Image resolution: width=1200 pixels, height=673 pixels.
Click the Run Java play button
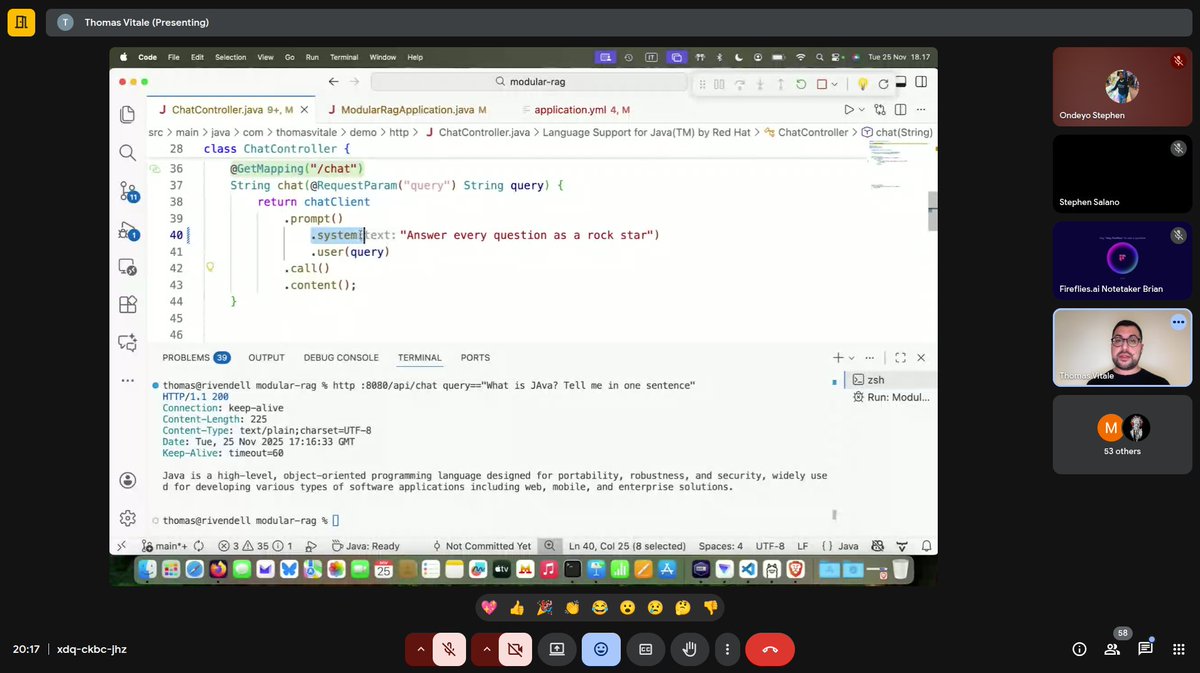849,110
